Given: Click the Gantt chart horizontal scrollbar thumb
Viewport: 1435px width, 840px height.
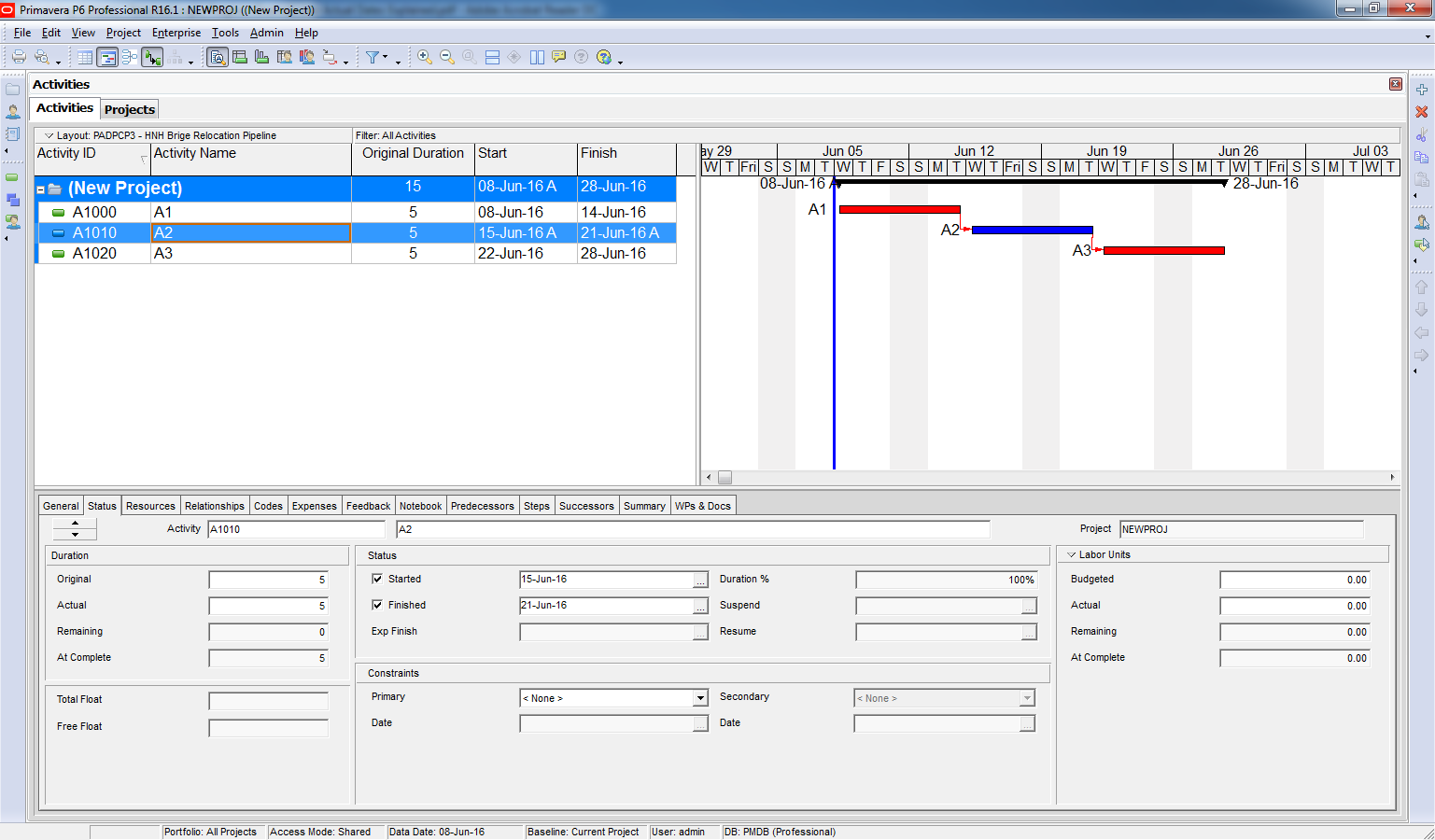Looking at the screenshot, I should [x=725, y=477].
